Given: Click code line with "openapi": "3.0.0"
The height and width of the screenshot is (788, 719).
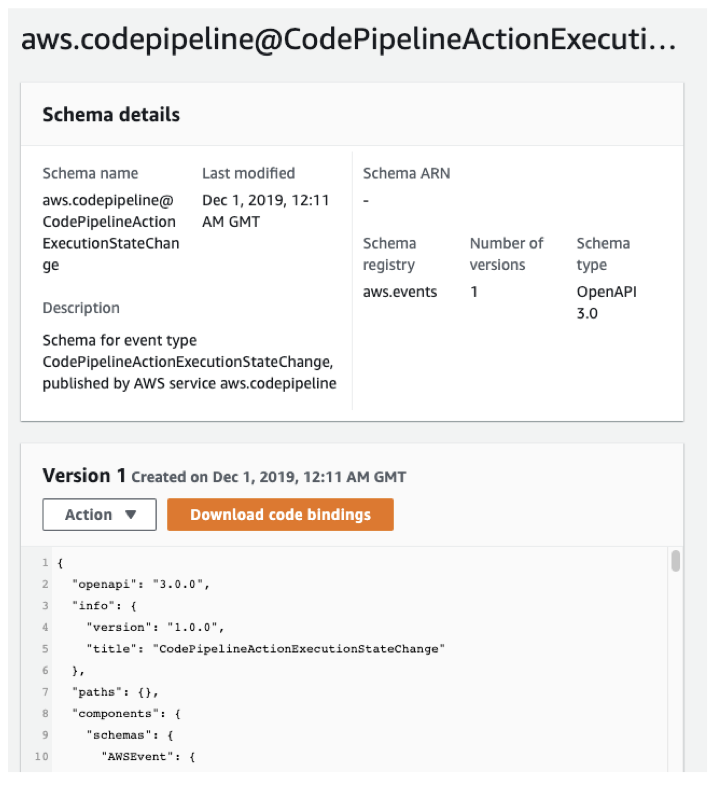Looking at the screenshot, I should pyautogui.click(x=141, y=584).
